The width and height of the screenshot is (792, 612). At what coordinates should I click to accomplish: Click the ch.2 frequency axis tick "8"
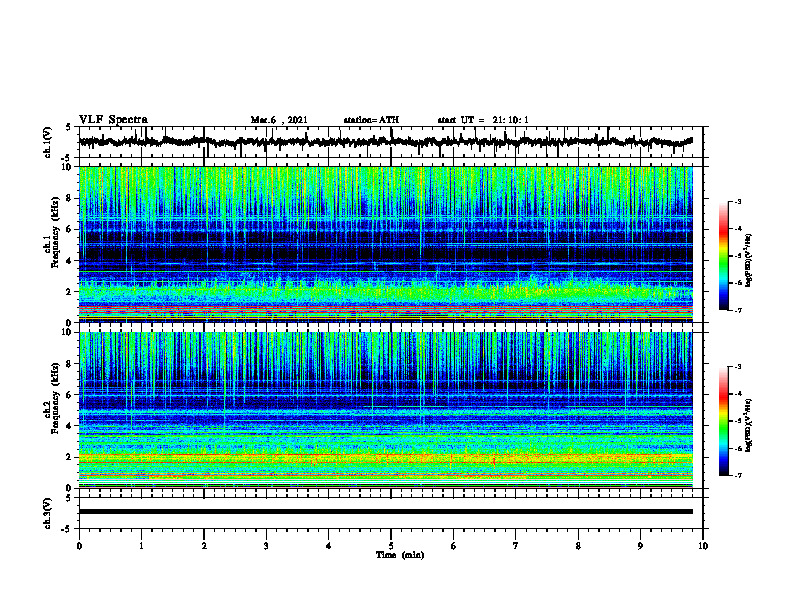70,364
